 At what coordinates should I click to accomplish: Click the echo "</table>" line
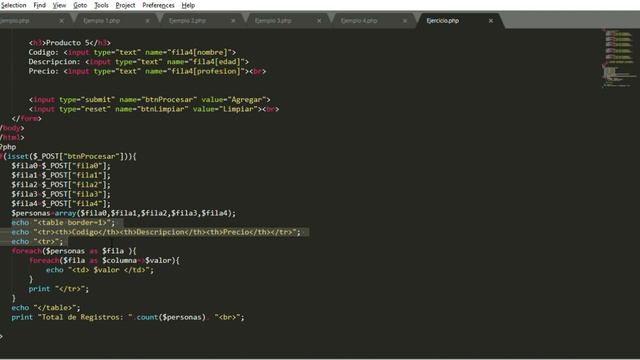point(46,307)
